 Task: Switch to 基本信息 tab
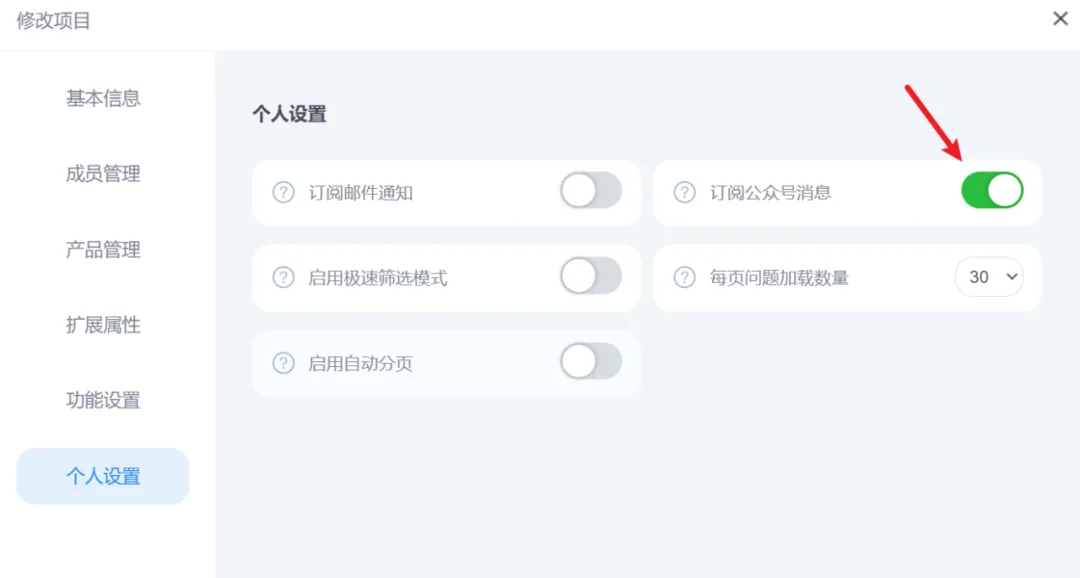[103, 98]
